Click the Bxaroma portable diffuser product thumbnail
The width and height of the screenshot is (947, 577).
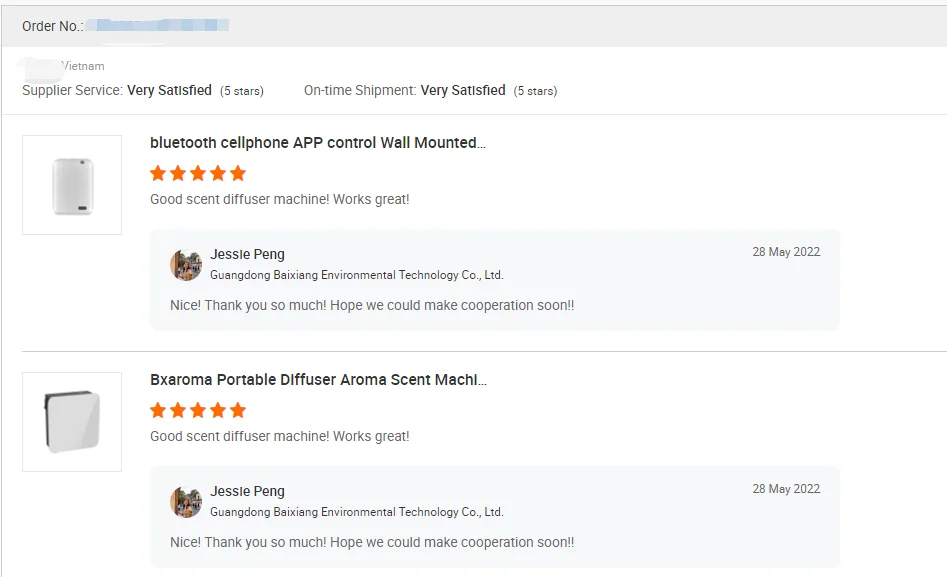pyautogui.click(x=72, y=421)
